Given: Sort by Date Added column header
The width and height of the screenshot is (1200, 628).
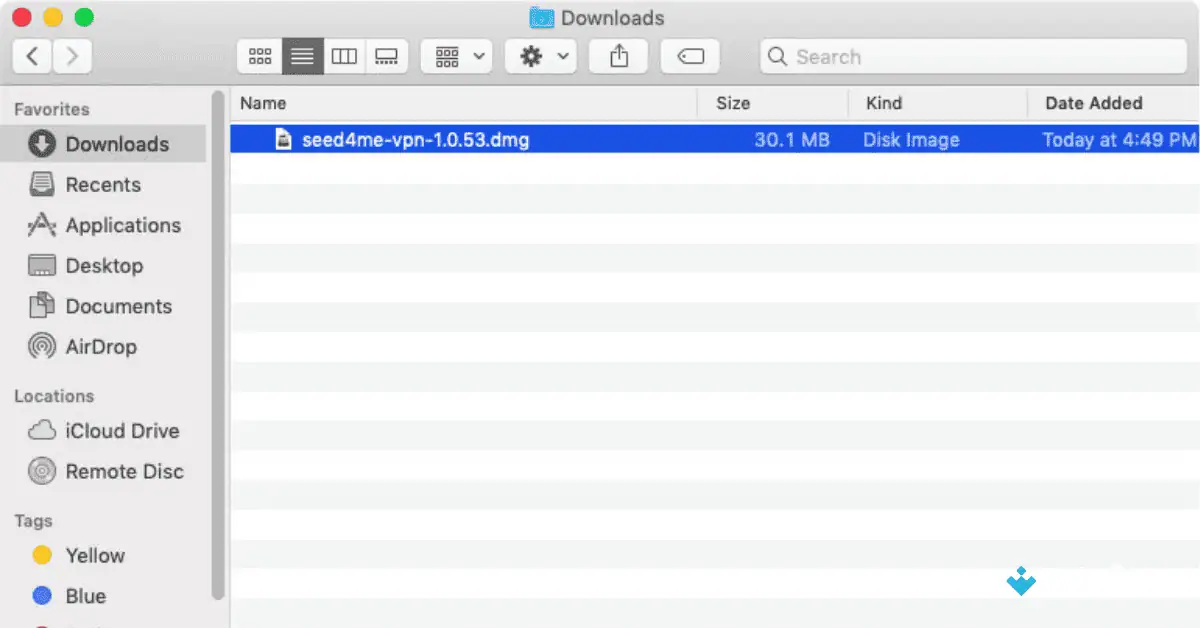Looking at the screenshot, I should pos(1093,103).
